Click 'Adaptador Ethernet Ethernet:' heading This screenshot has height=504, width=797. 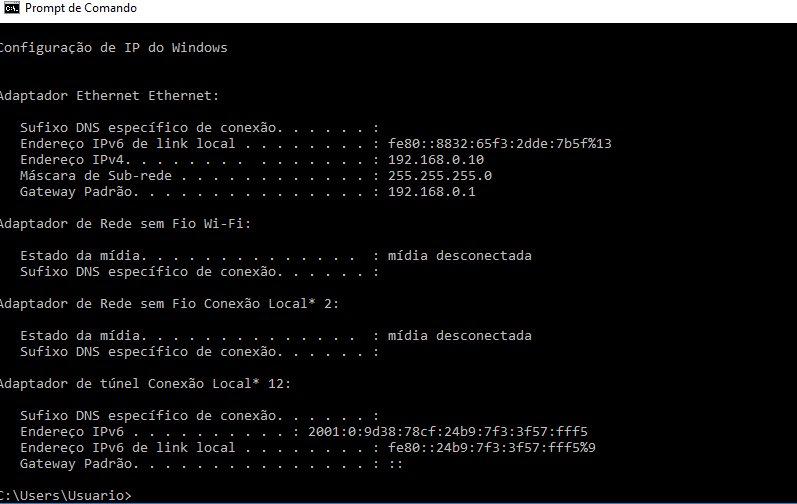[x=109, y=96]
